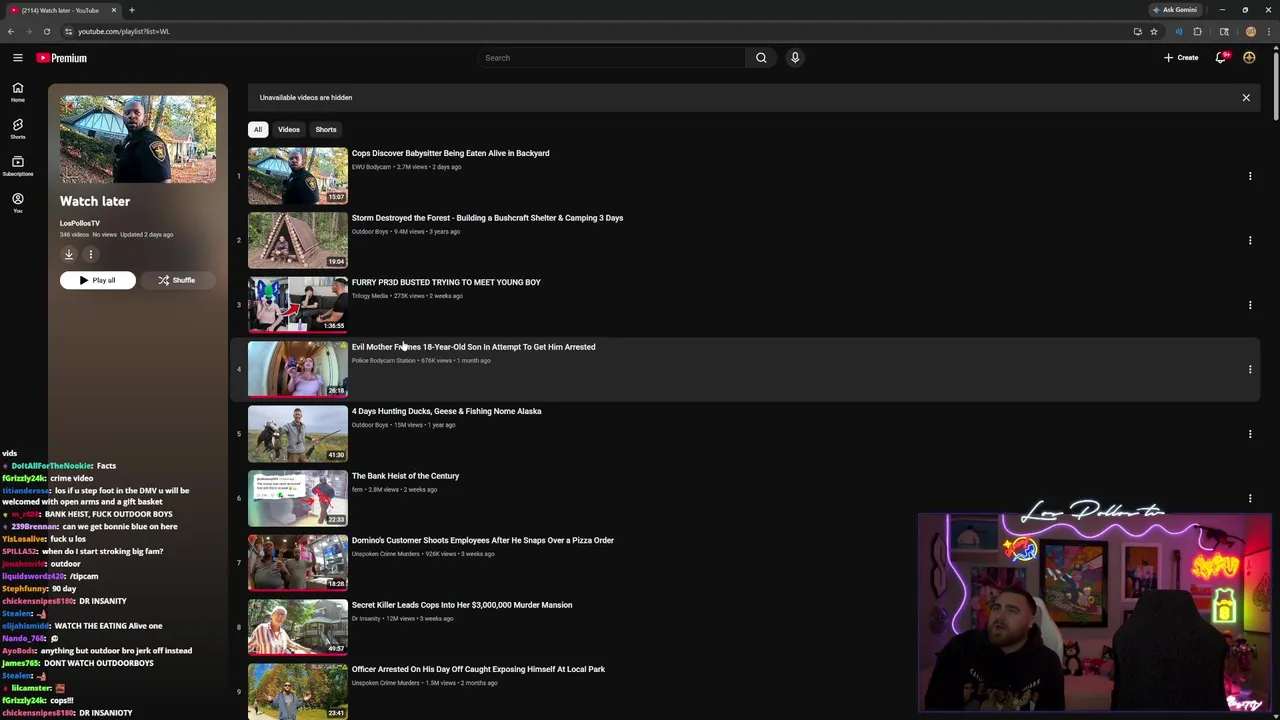The width and height of the screenshot is (1280, 720).
Task: Open the notifications bell
Action: (1221, 58)
